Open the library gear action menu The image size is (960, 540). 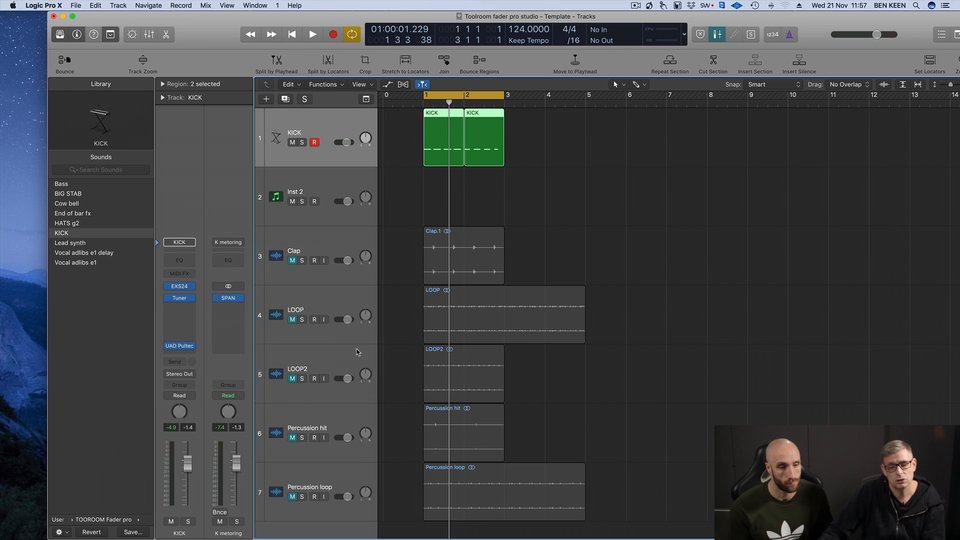[62, 532]
